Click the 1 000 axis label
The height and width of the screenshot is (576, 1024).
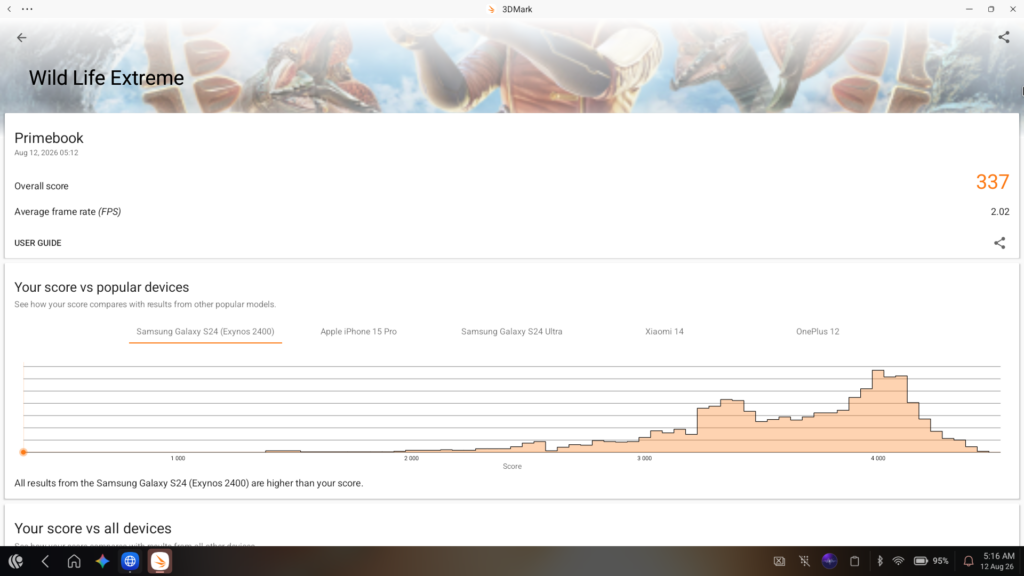click(178, 458)
